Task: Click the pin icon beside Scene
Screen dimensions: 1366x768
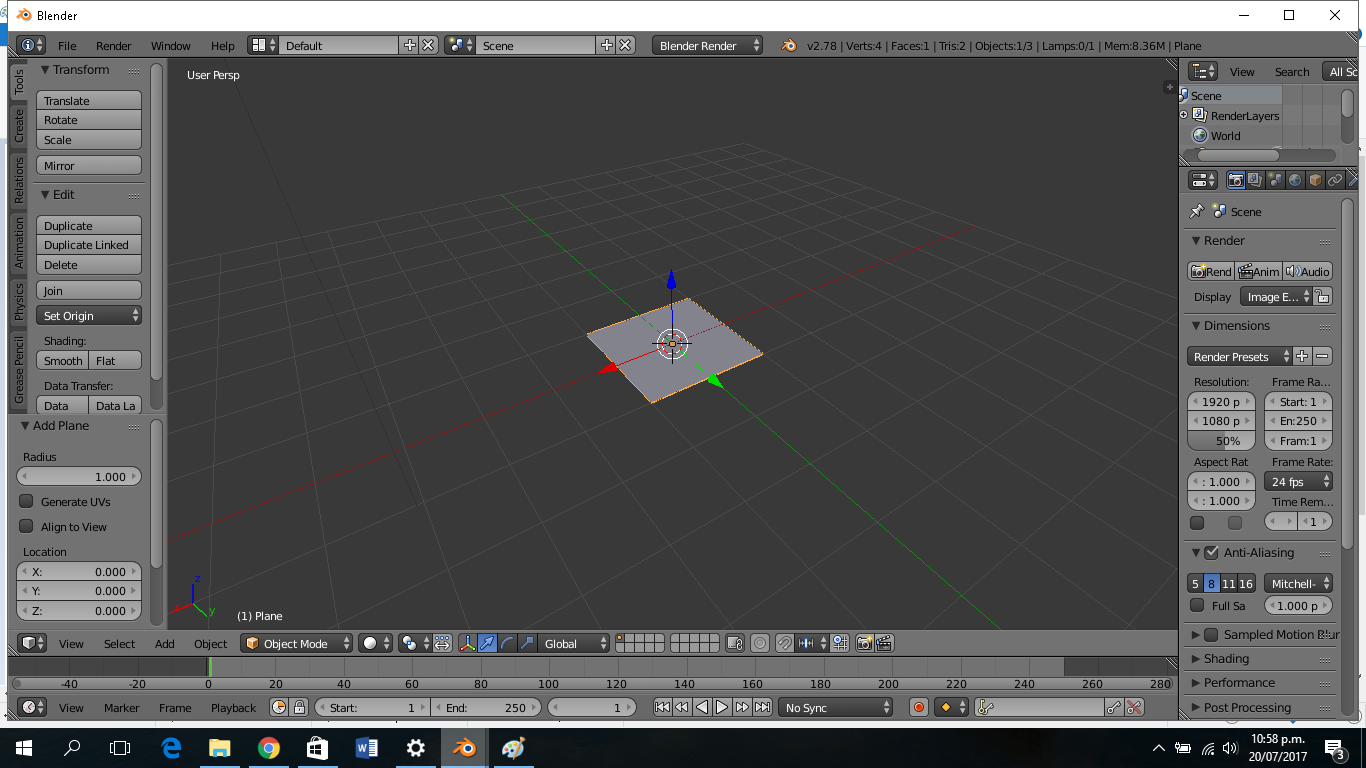Action: click(1196, 212)
